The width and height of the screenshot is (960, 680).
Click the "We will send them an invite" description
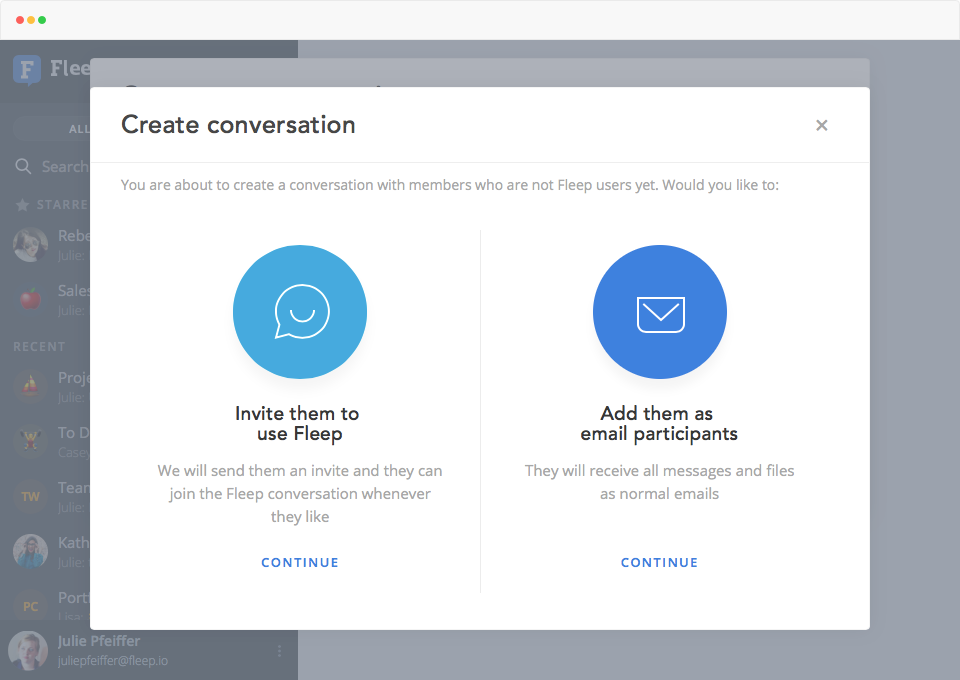click(300, 493)
